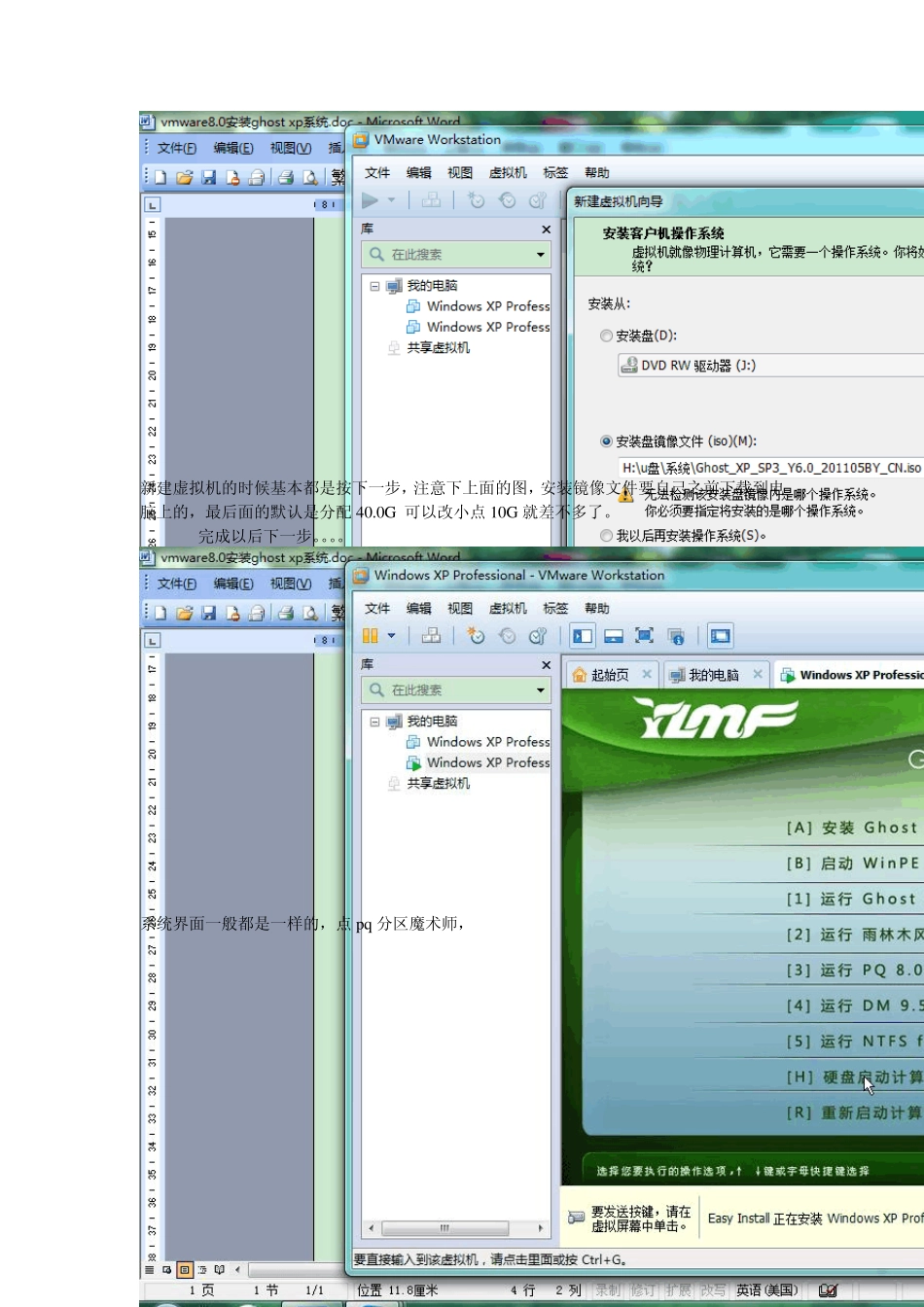Click the New document icon in the Word window with status bar
The height and width of the screenshot is (1307, 924).
coord(160,613)
